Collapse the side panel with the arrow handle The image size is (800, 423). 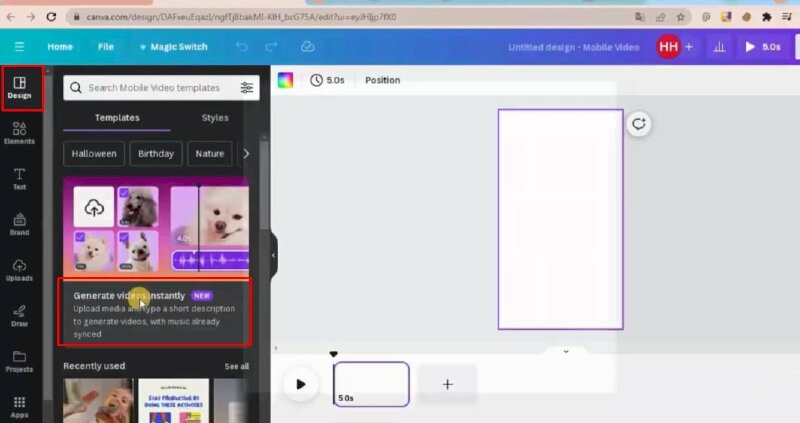pos(273,255)
